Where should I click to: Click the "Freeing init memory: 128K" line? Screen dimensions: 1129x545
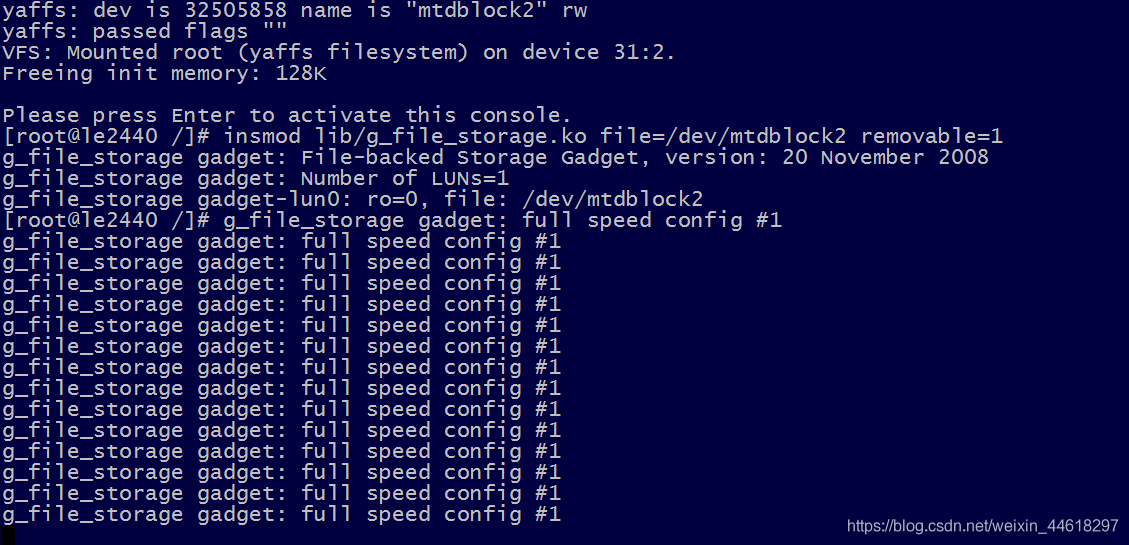coord(165,74)
